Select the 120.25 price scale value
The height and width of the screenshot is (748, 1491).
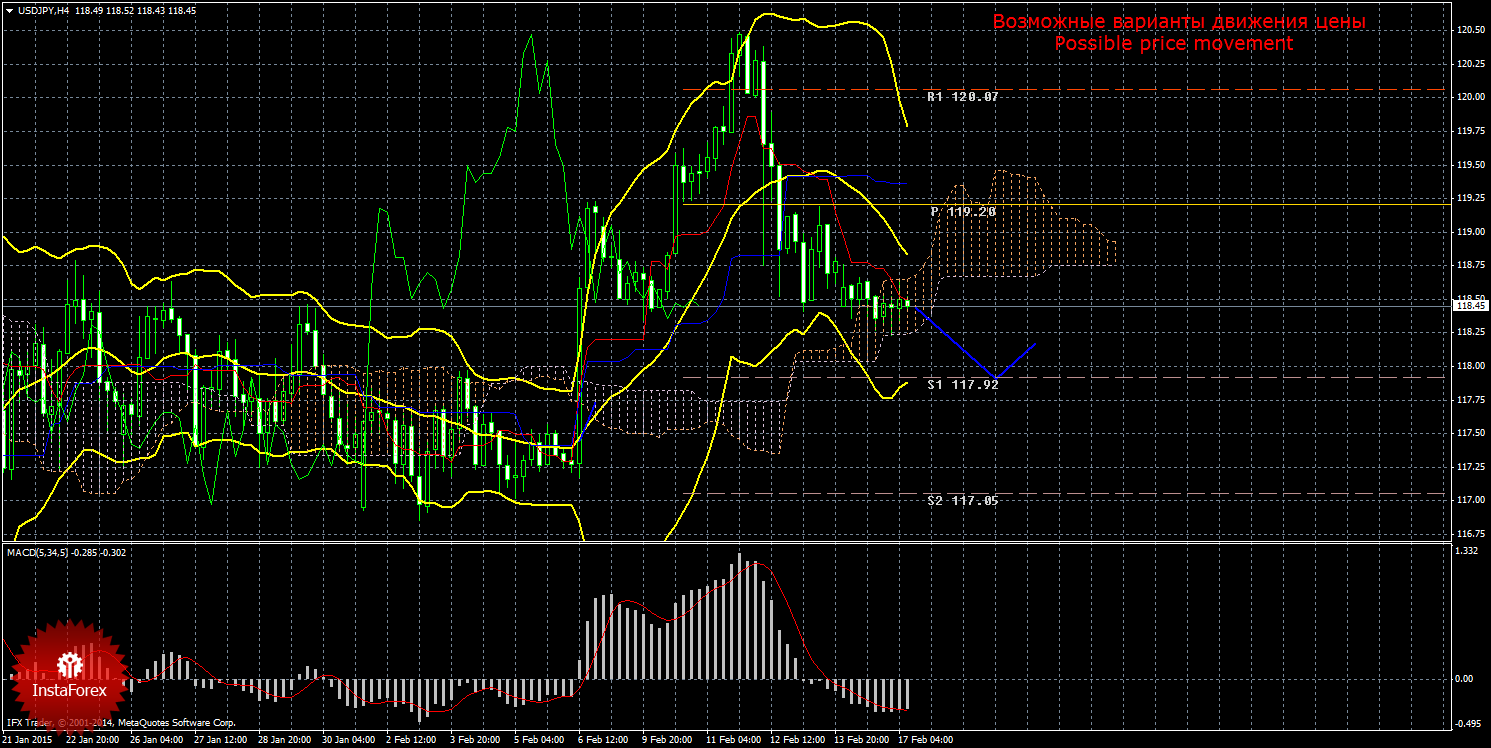coord(1470,64)
